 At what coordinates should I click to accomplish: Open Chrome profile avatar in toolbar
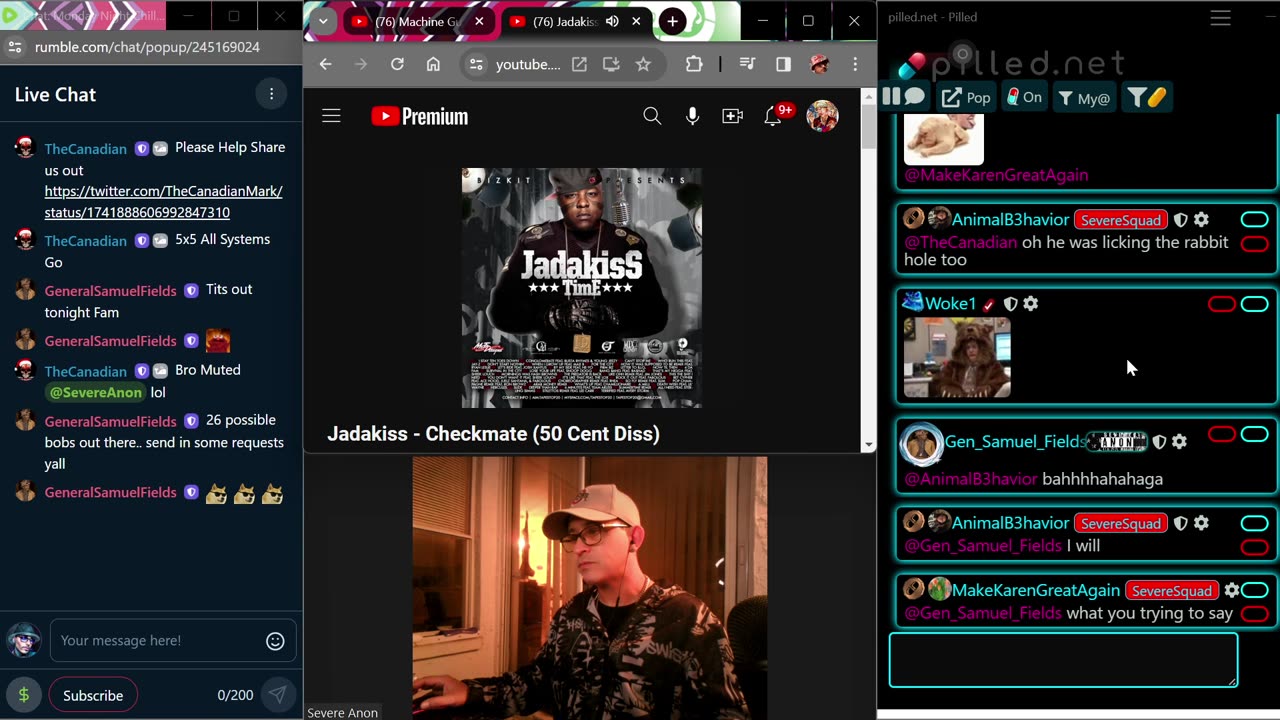[x=819, y=64]
